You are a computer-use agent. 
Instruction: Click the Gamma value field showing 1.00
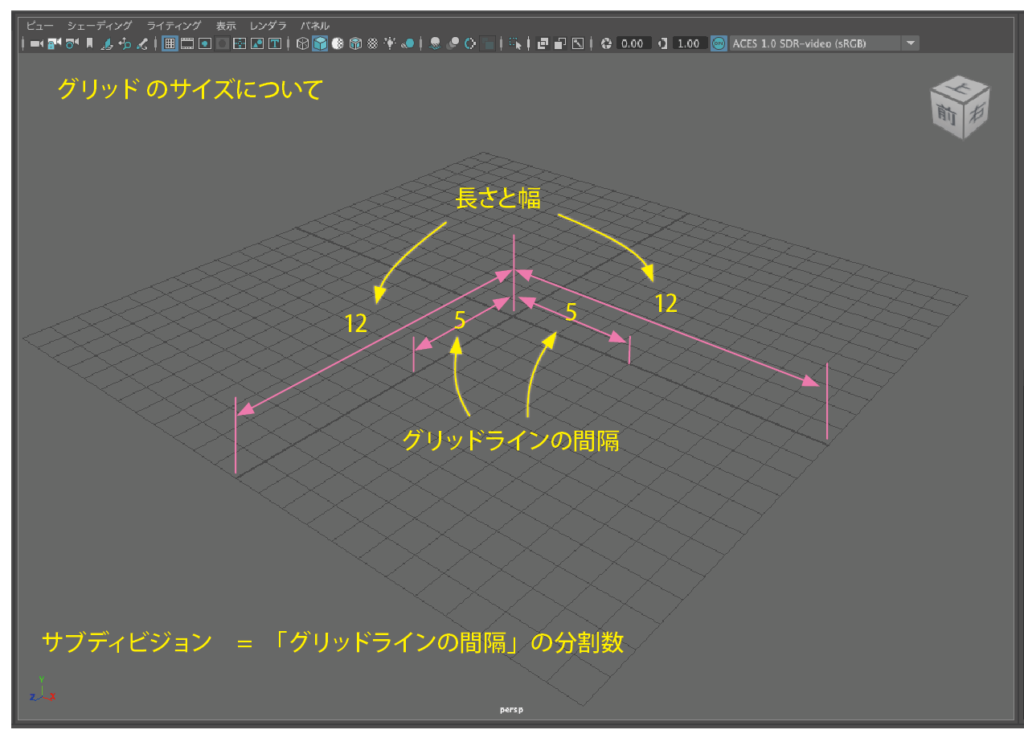pos(688,44)
